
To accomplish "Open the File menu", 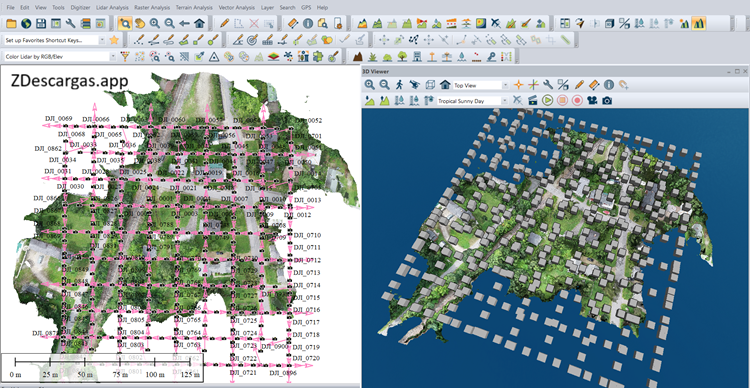I will point(11,8).
